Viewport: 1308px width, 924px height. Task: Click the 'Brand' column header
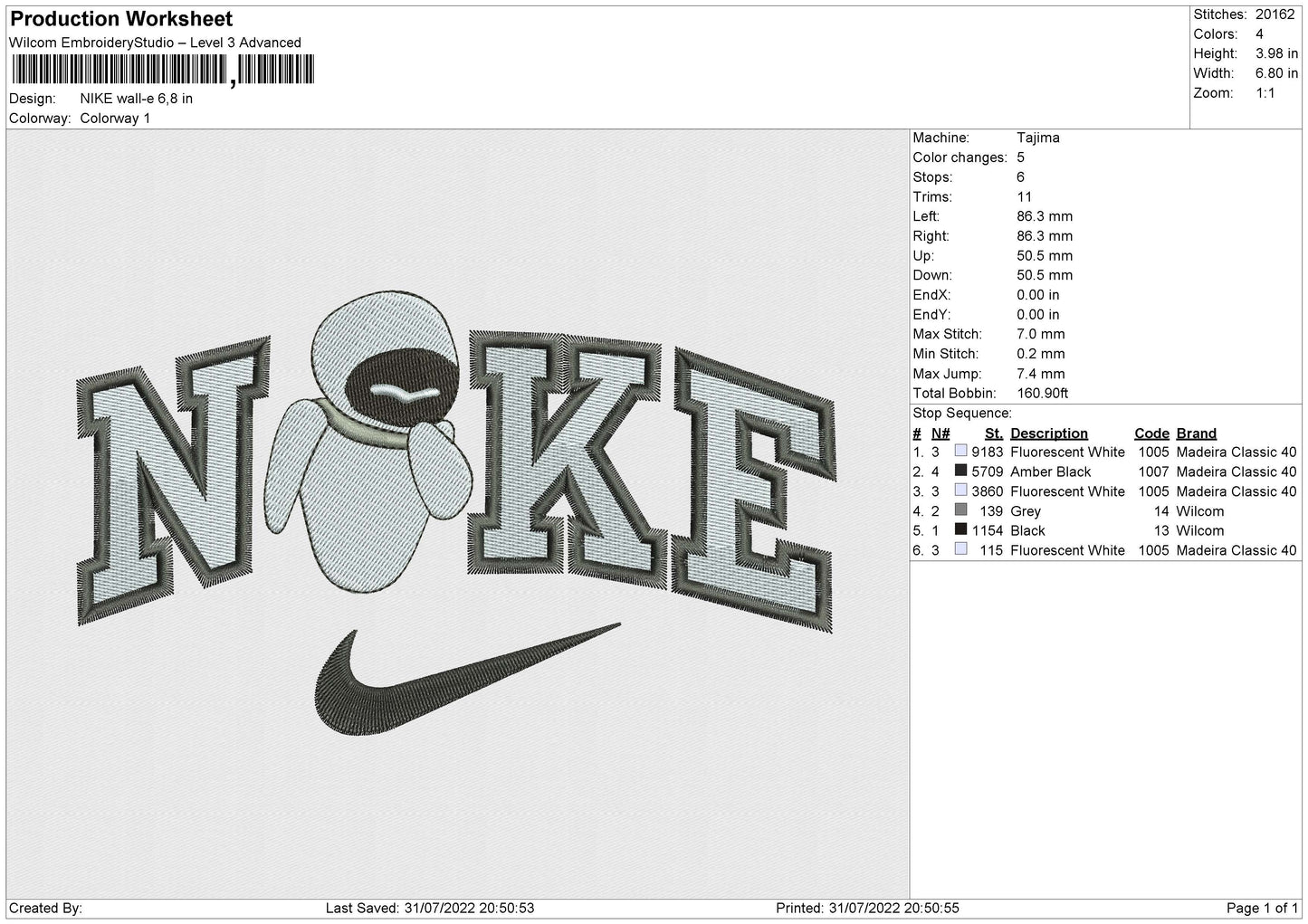[x=1197, y=433]
